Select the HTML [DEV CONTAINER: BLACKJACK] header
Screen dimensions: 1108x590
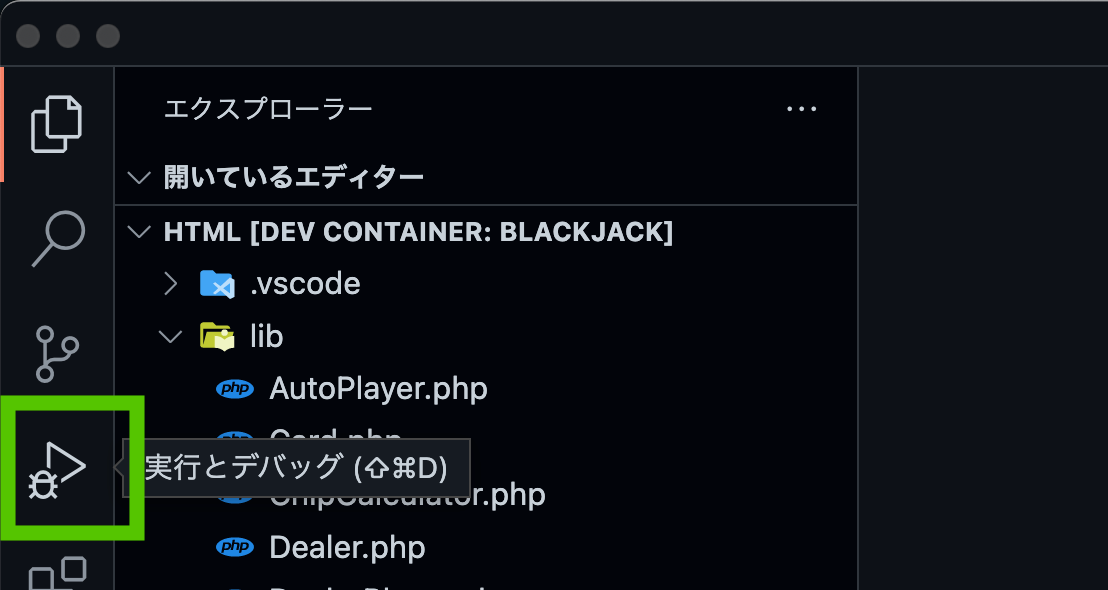point(420,231)
